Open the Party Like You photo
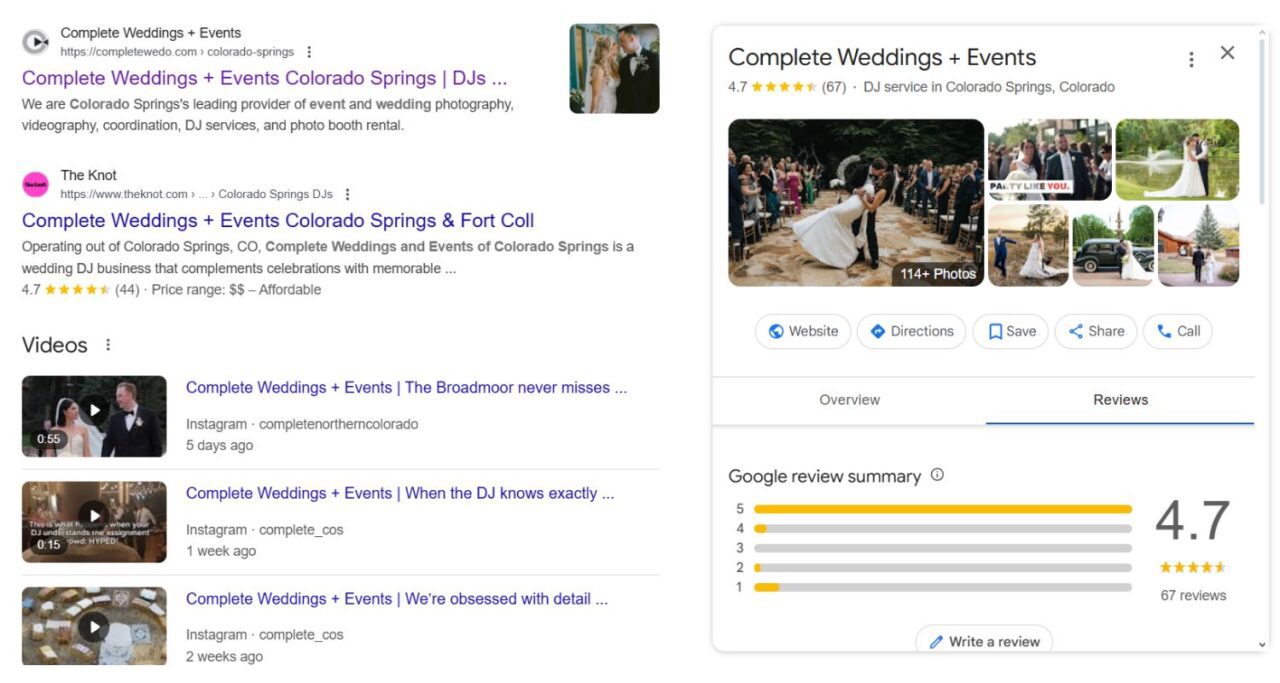Viewport: 1280px width, 683px height. pyautogui.click(x=1049, y=160)
